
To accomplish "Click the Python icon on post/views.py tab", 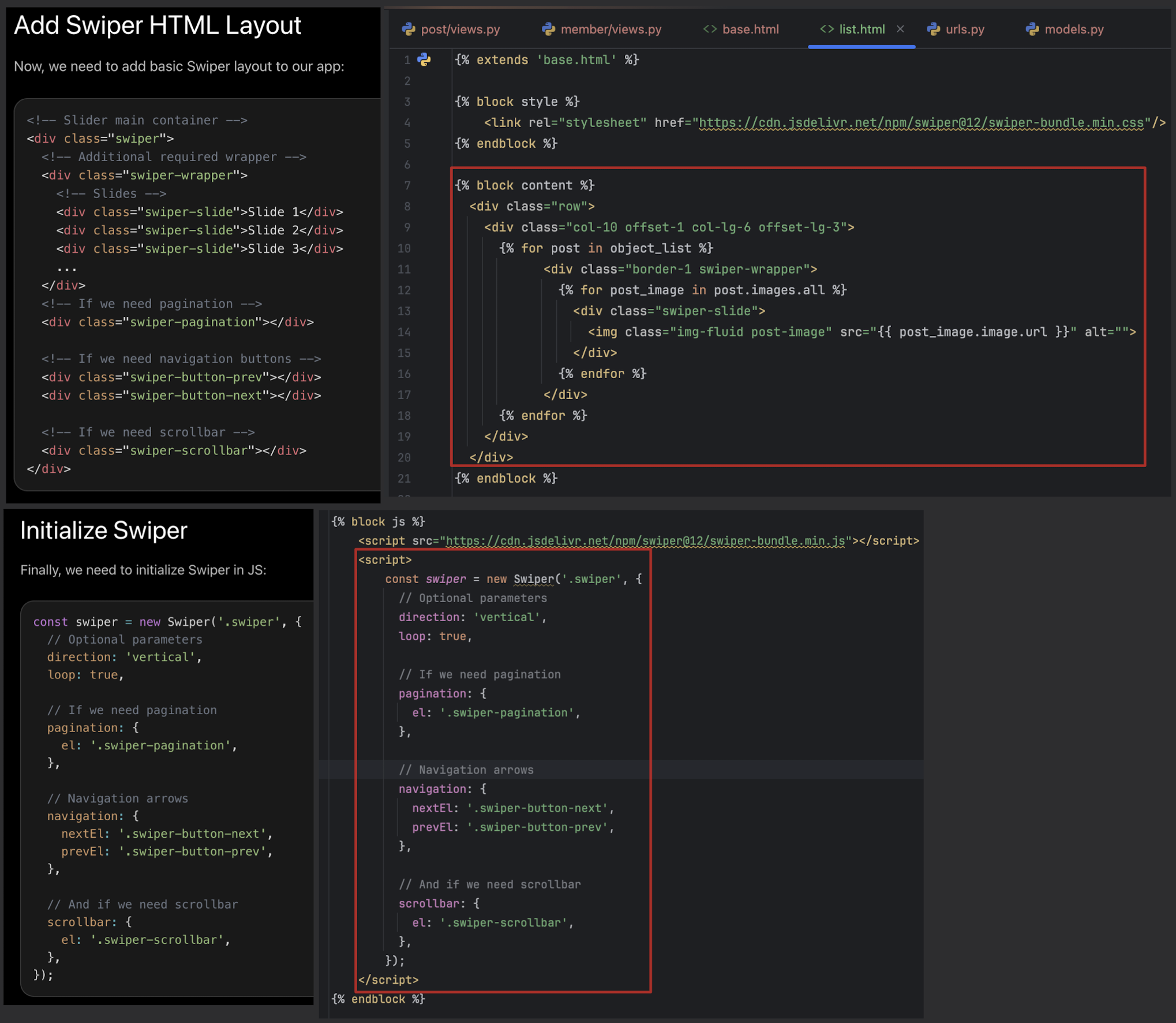I will click(x=409, y=29).
